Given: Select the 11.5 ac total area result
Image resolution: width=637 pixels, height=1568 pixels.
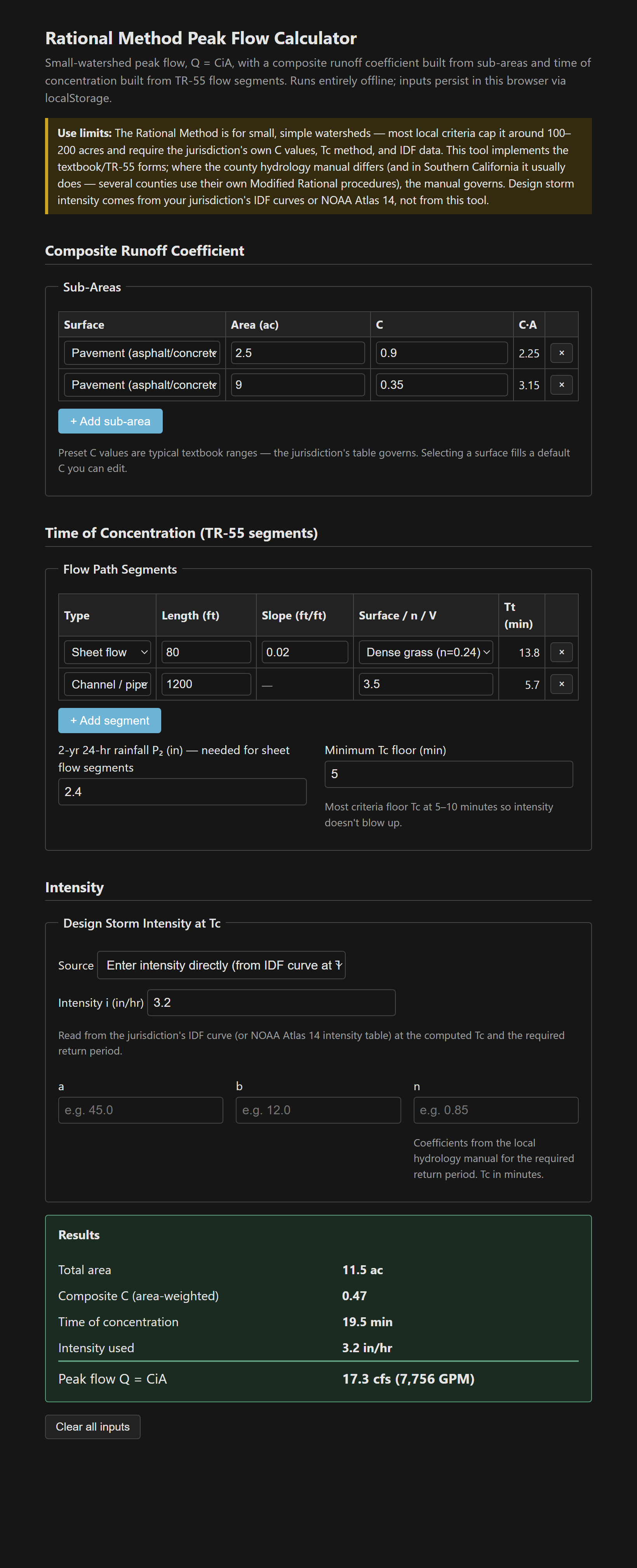Looking at the screenshot, I should (362, 1270).
